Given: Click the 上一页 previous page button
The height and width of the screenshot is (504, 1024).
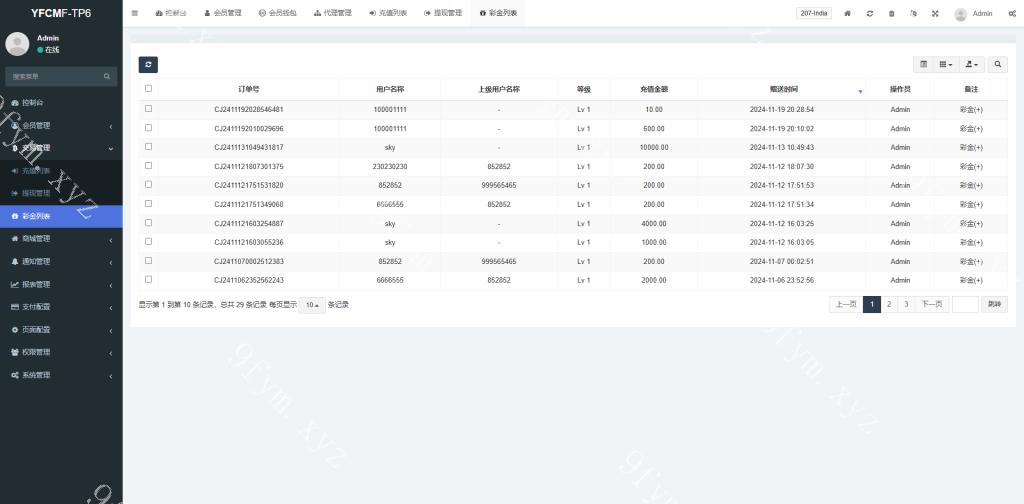Looking at the screenshot, I should [x=846, y=304].
